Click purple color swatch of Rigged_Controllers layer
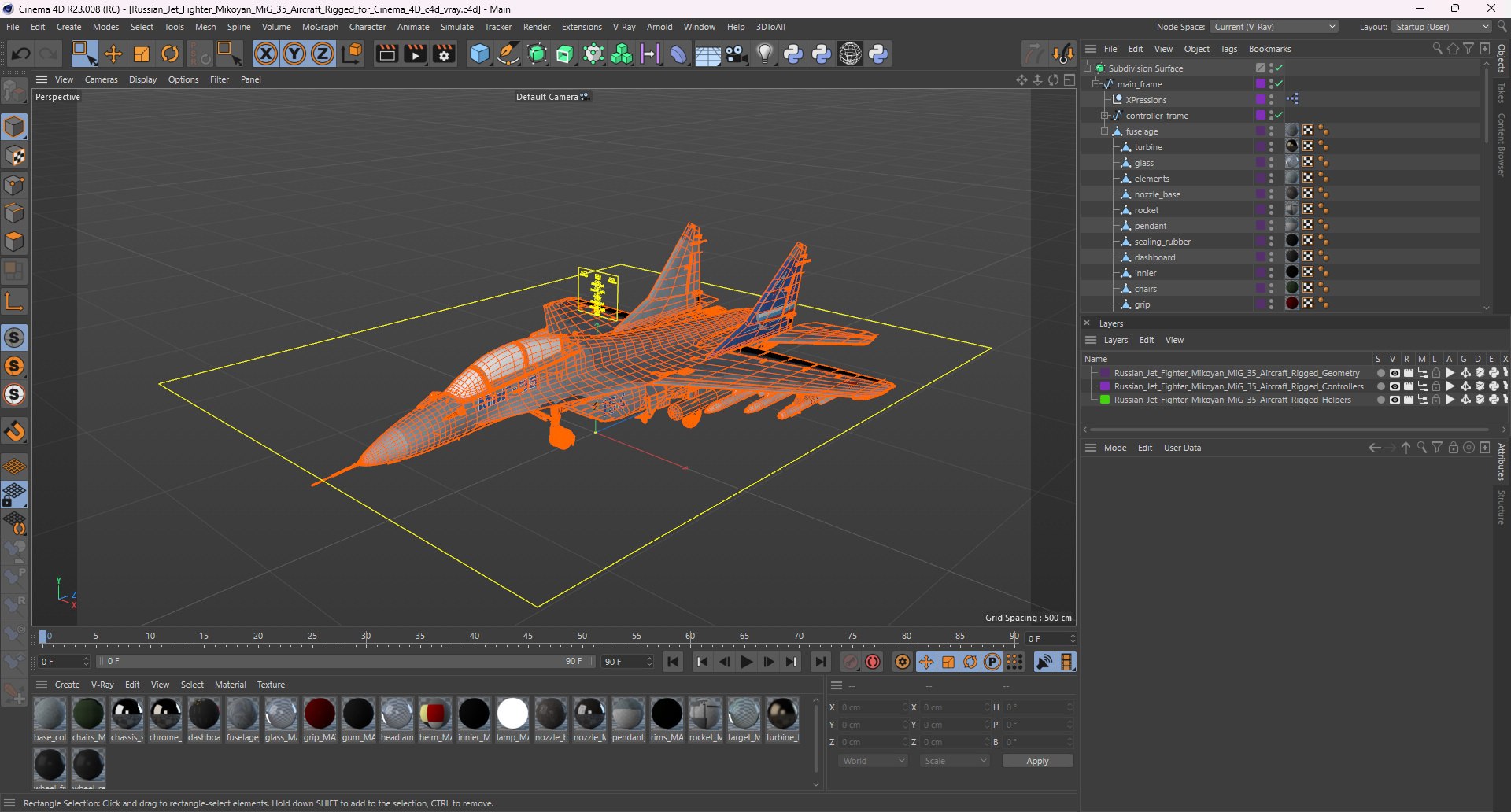This screenshot has height=812, width=1511. point(1105,386)
